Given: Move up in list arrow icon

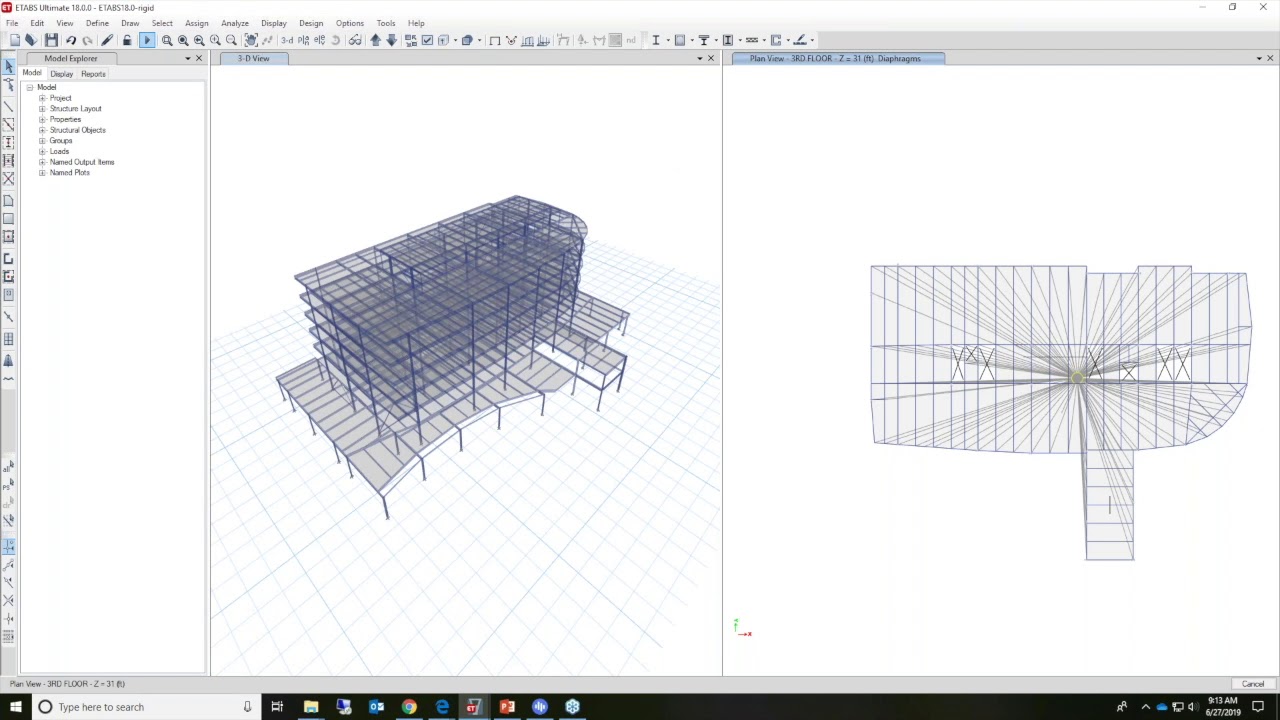Looking at the screenshot, I should tap(375, 40).
